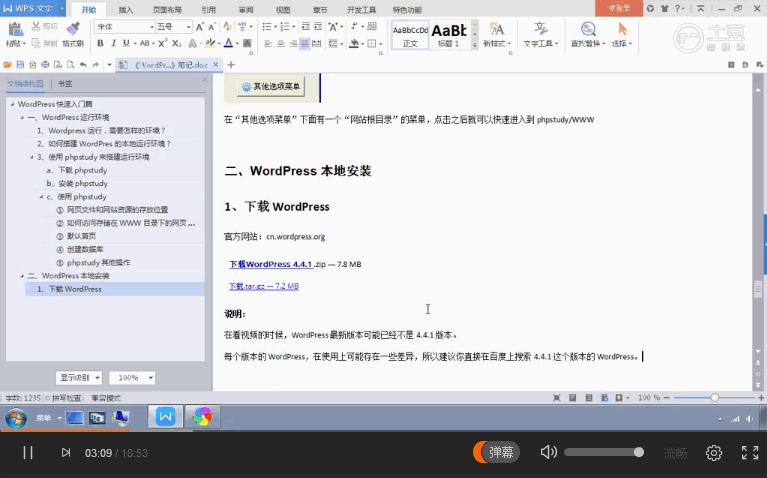Click the undo arrow icon
Viewport: 767px width, 478px height.
click(x=83, y=65)
